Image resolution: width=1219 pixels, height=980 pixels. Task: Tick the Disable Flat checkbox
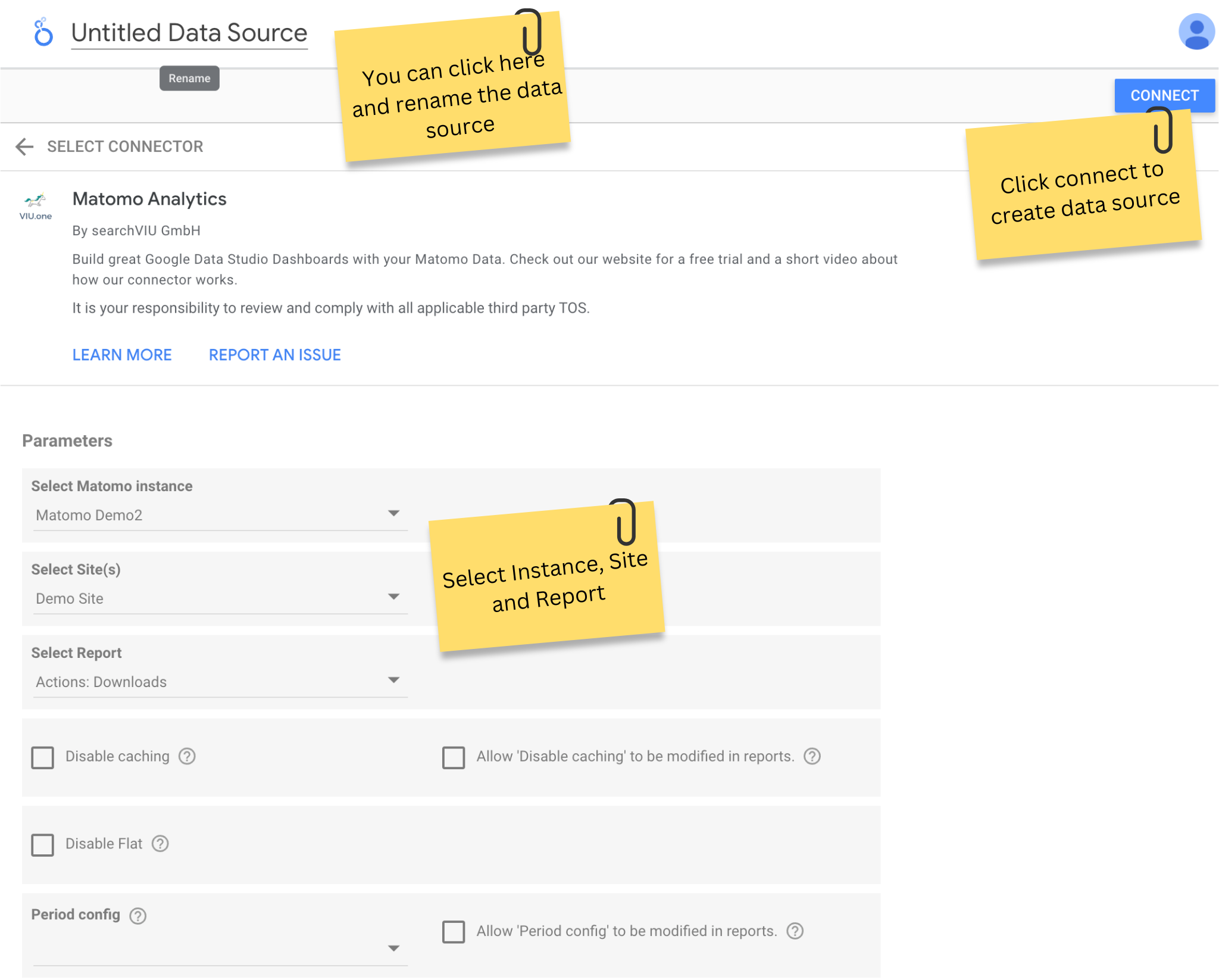pos(43,845)
